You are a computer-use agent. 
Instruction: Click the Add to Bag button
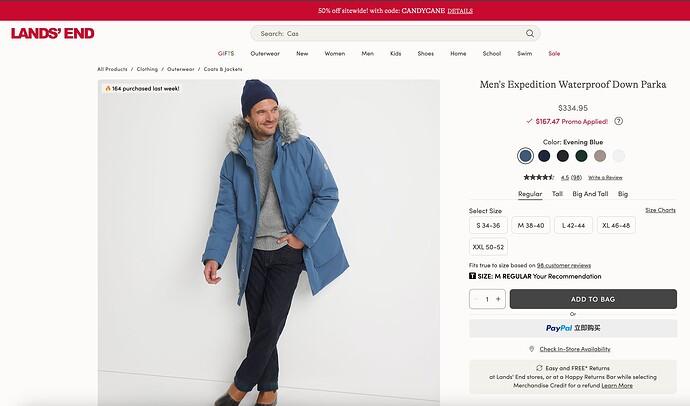coord(593,299)
